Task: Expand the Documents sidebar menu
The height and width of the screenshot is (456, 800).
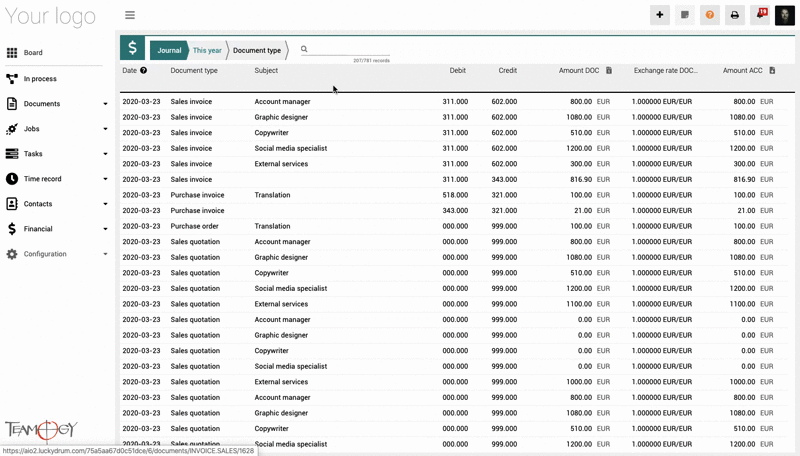Action: pos(105,104)
